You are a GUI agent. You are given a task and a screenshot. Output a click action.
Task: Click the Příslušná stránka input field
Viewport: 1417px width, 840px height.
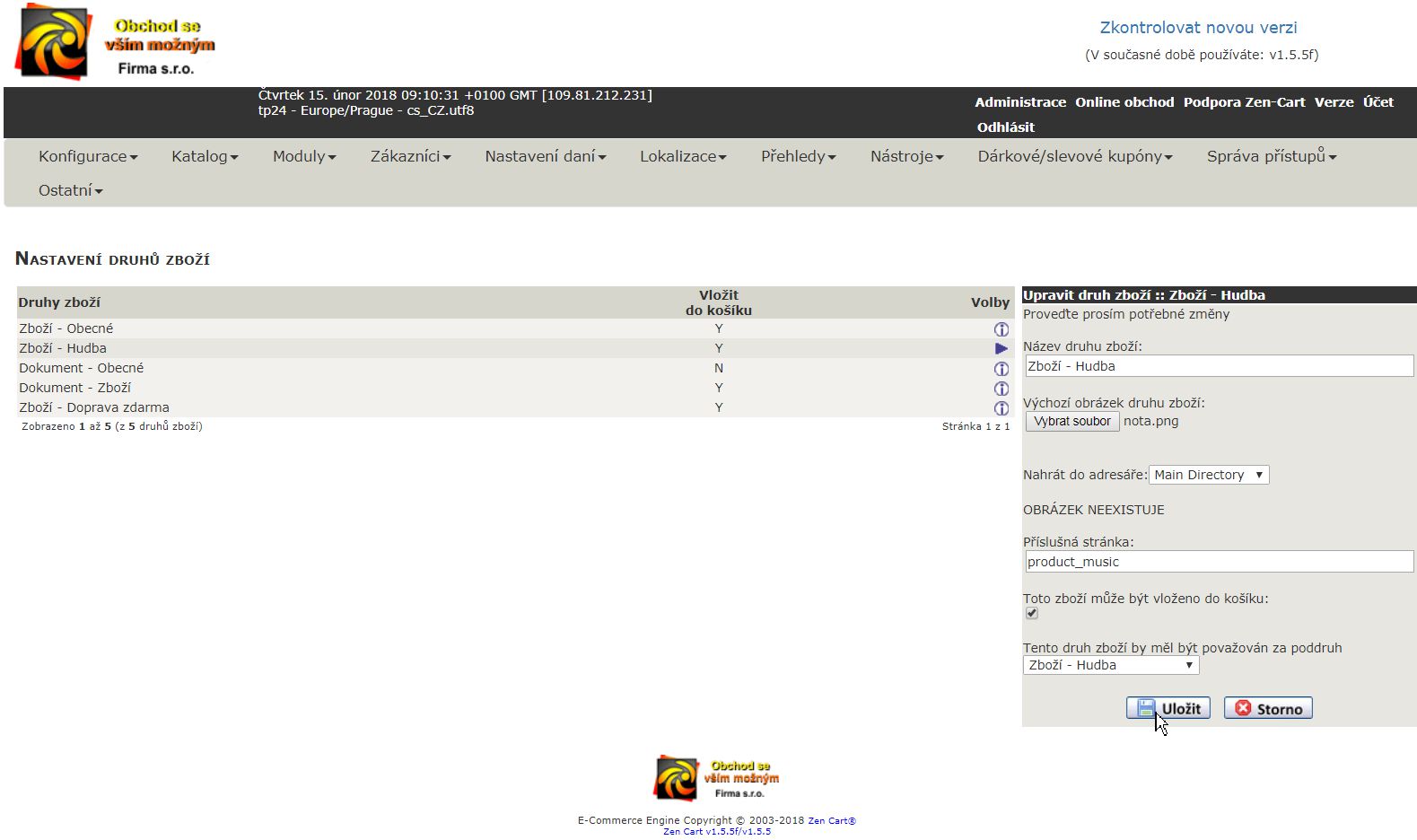[x=1218, y=562]
